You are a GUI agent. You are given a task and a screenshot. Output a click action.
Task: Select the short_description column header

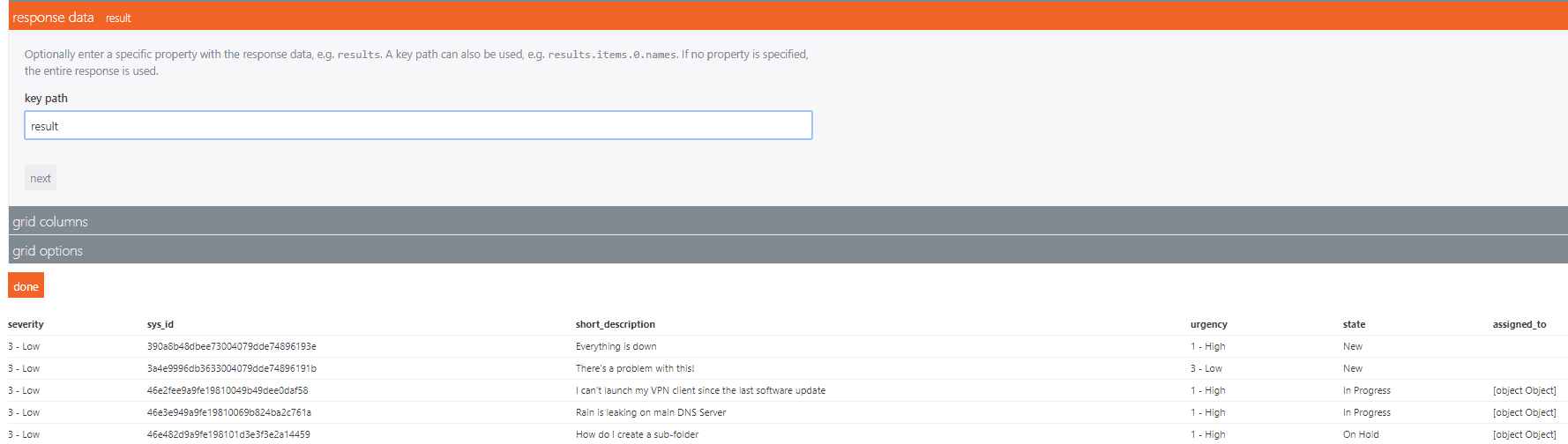pyautogui.click(x=616, y=324)
